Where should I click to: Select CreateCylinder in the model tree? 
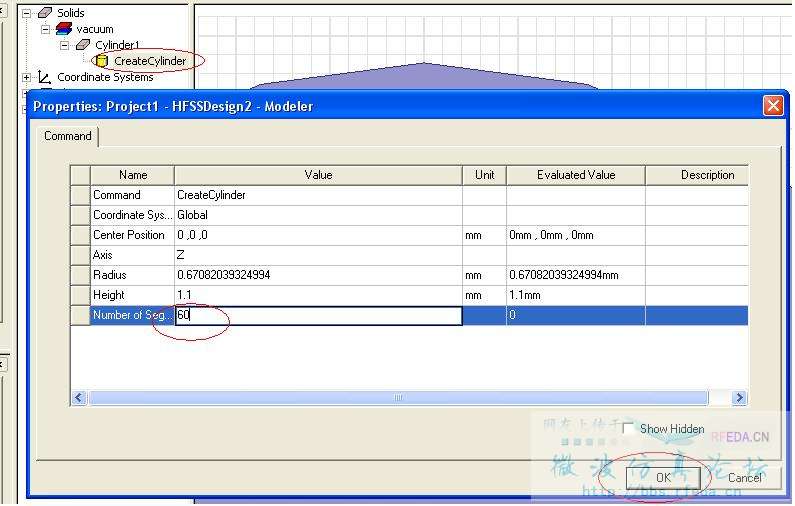150,61
